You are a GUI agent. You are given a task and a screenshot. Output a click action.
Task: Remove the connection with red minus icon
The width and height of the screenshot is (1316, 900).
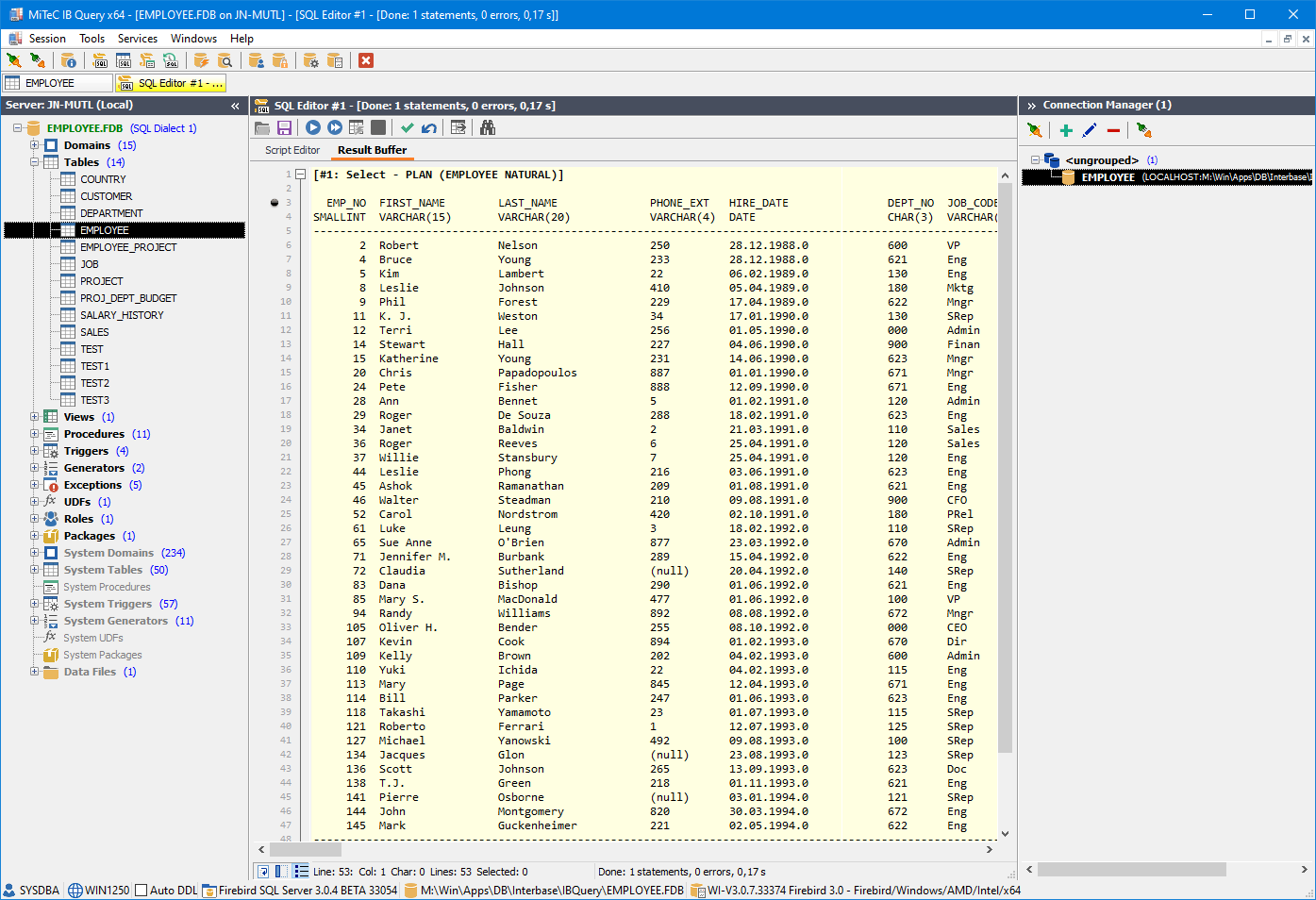pyautogui.click(x=1113, y=130)
